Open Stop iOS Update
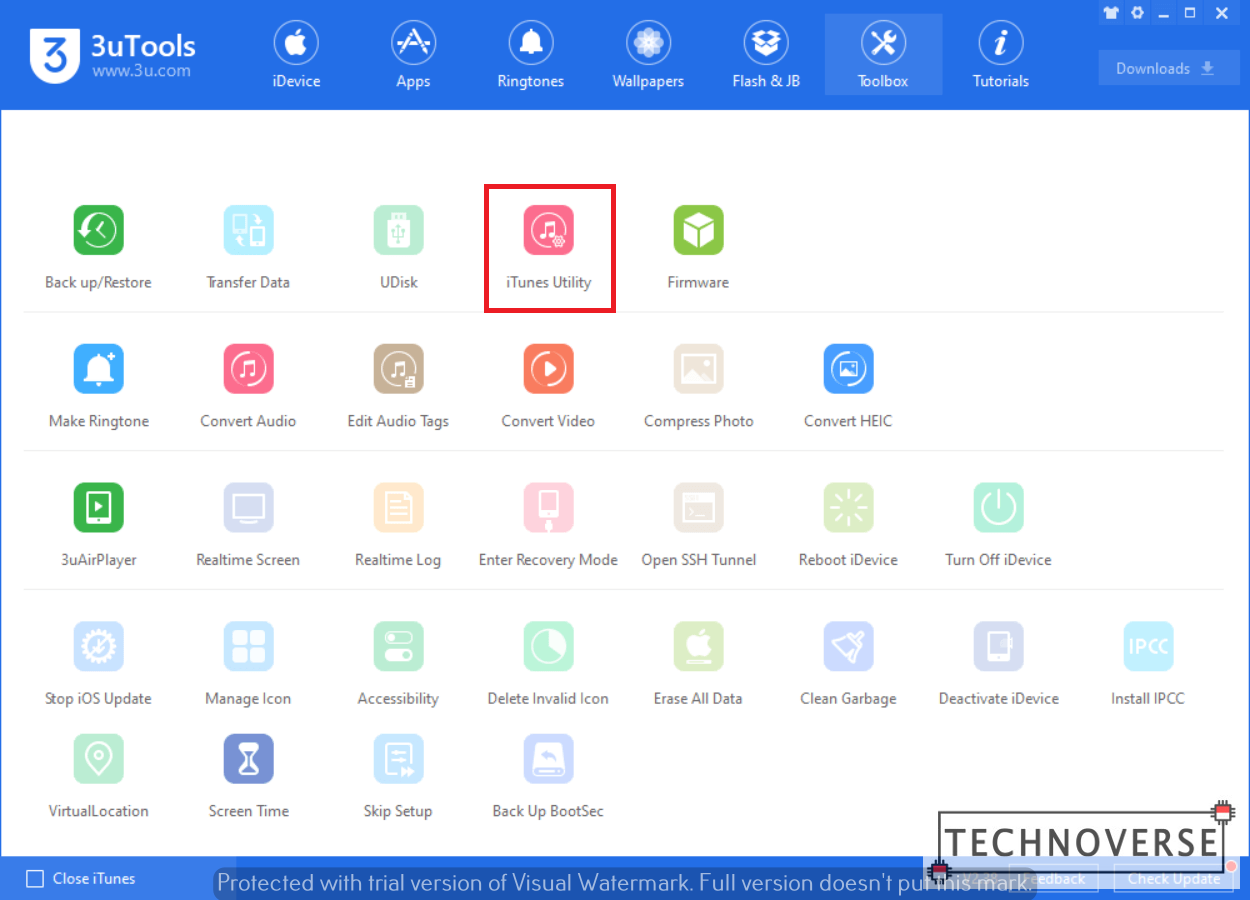The width and height of the screenshot is (1250, 900). (x=98, y=664)
